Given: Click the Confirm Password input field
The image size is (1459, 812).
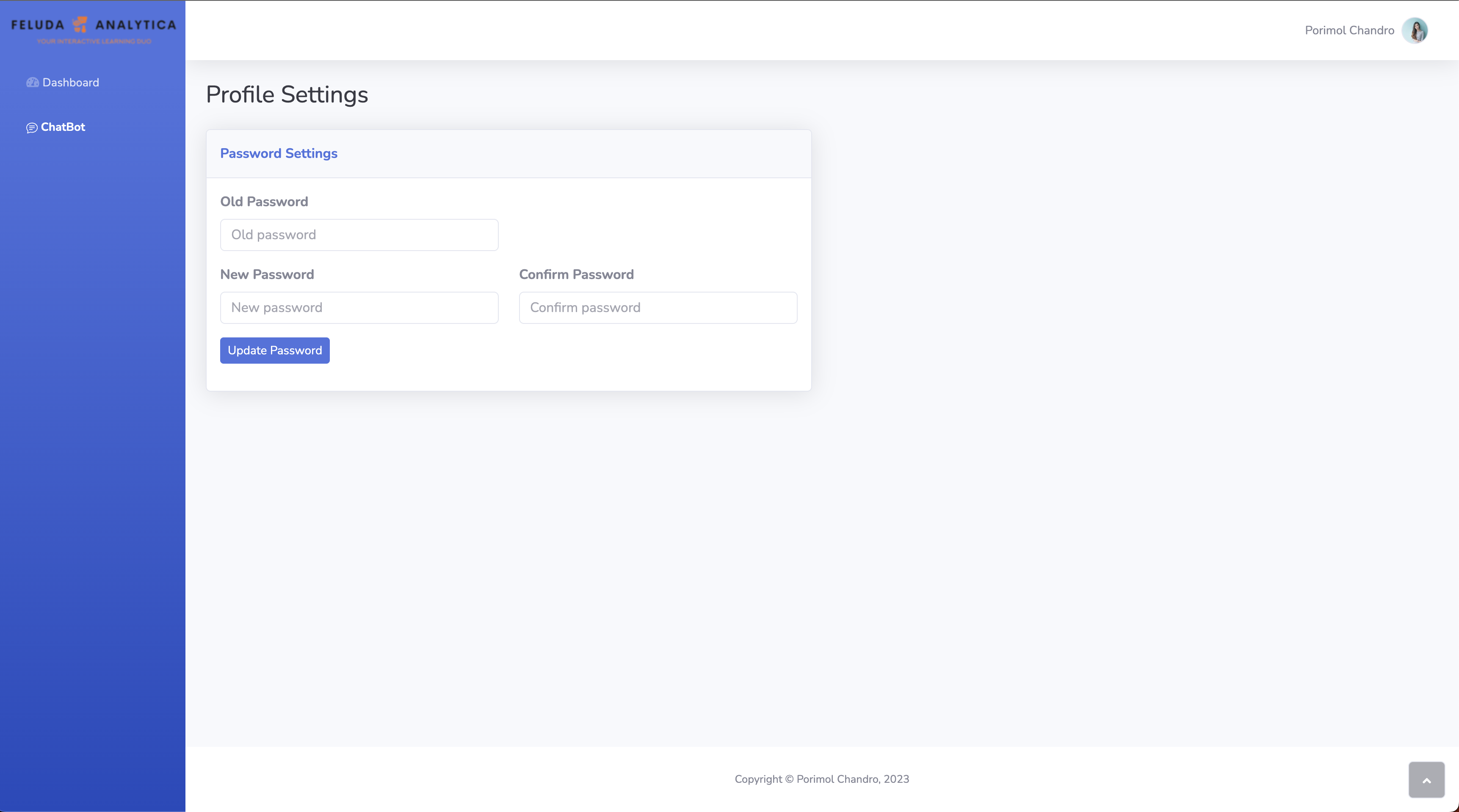Looking at the screenshot, I should (x=658, y=307).
